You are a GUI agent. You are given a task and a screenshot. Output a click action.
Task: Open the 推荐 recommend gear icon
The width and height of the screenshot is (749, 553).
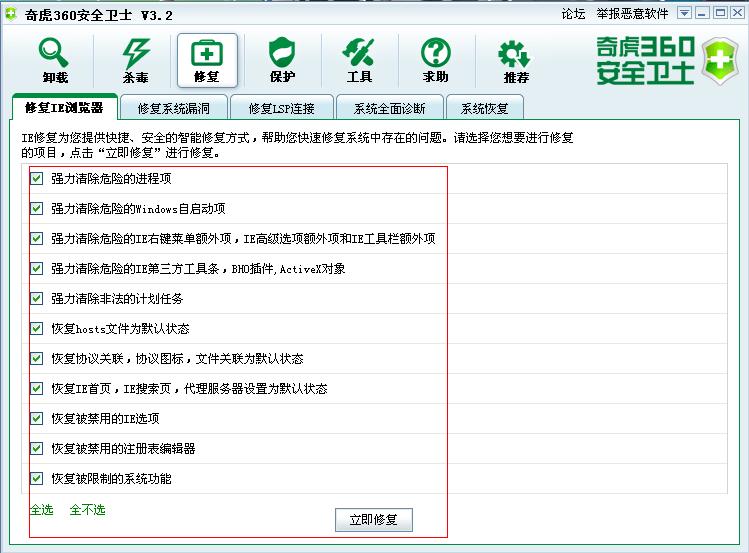coord(515,60)
